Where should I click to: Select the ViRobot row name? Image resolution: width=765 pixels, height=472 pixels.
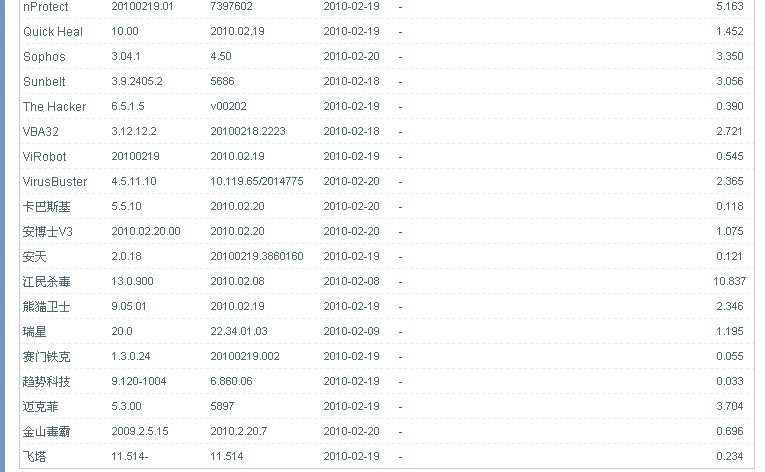pyautogui.click(x=44, y=157)
